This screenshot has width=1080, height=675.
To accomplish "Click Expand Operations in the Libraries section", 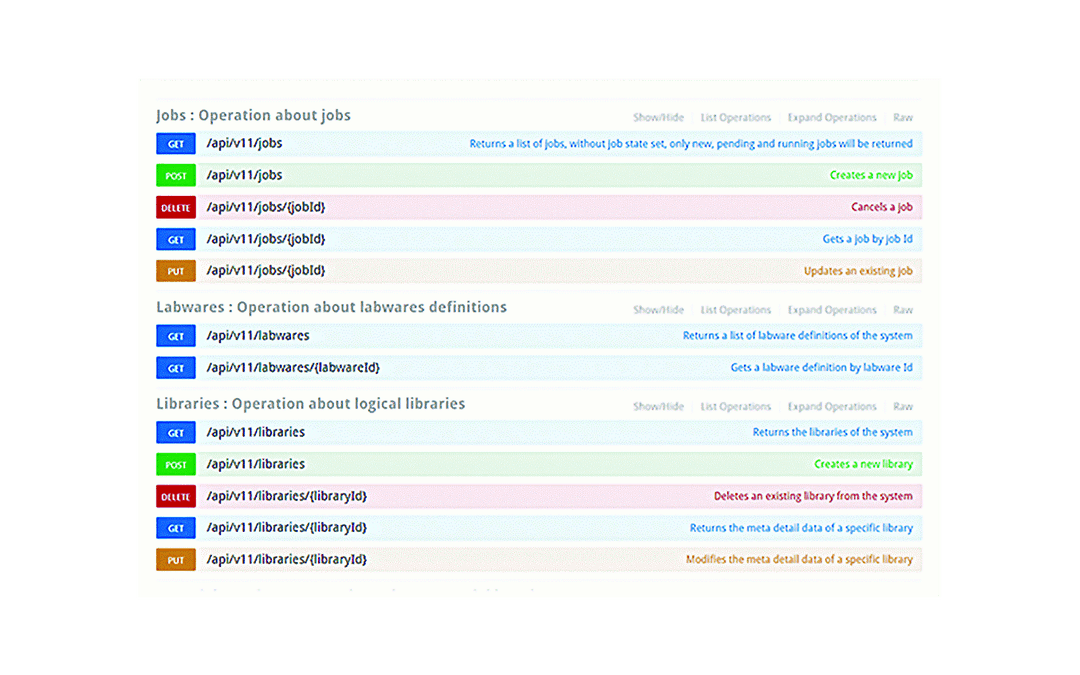I will click(832, 406).
